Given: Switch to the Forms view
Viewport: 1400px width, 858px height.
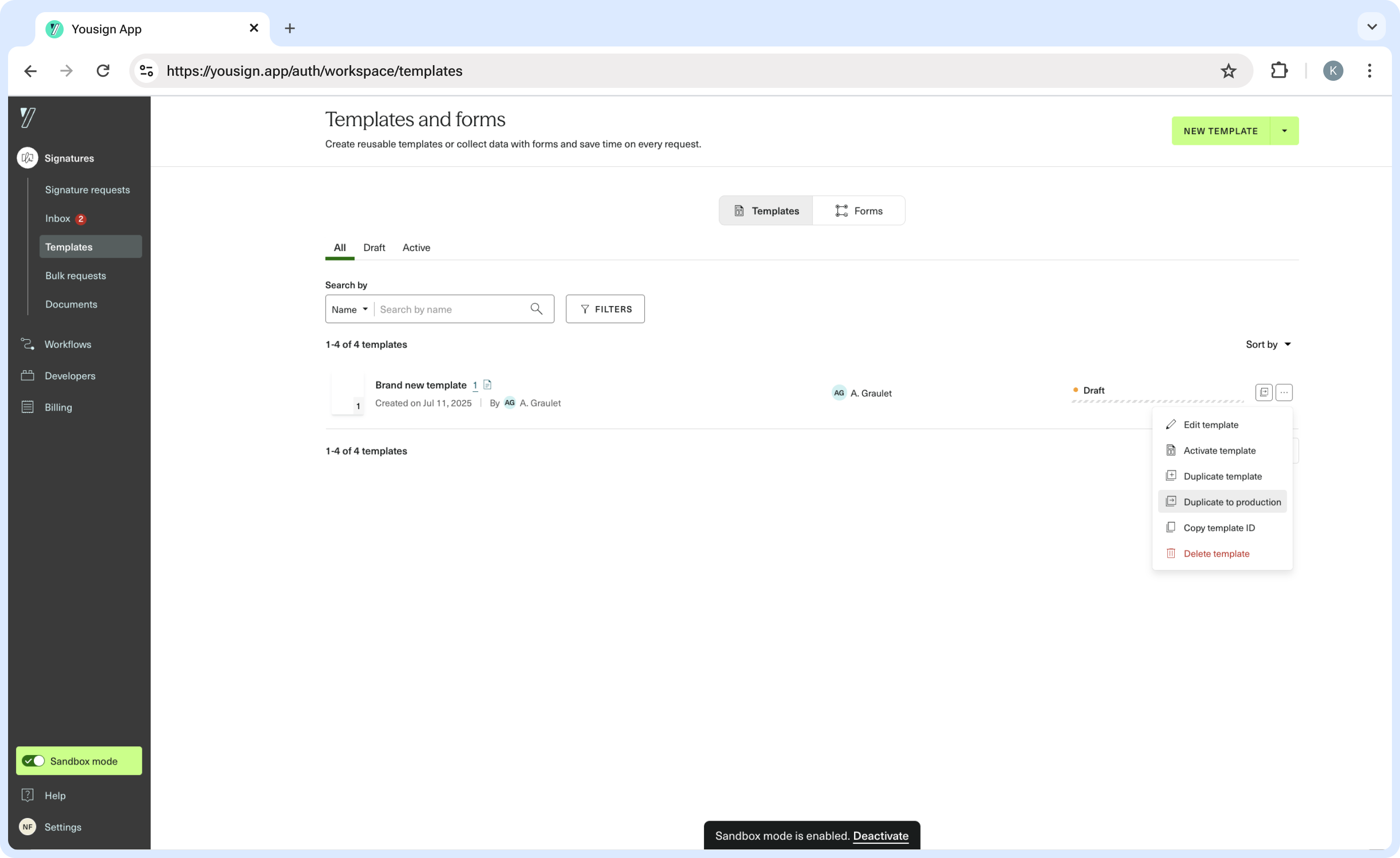Looking at the screenshot, I should tap(859, 211).
